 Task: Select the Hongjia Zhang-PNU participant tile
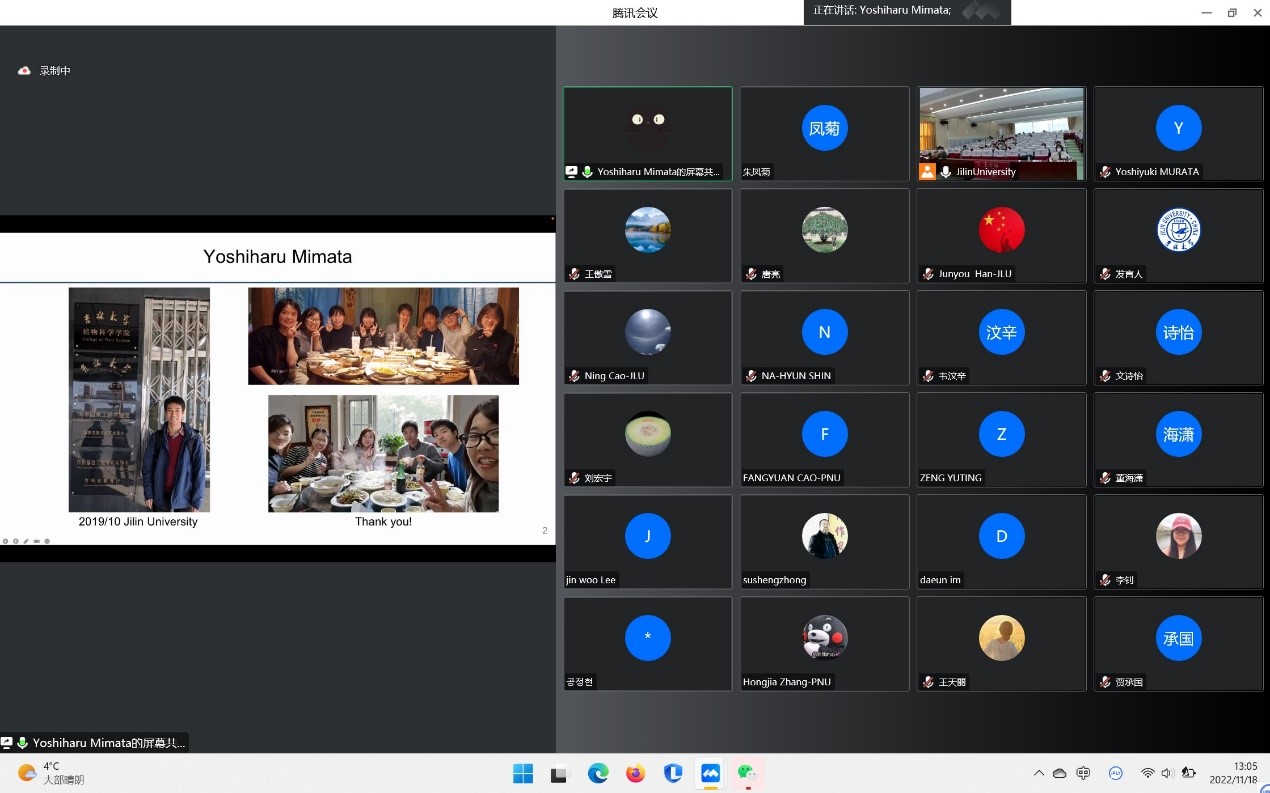(x=825, y=643)
